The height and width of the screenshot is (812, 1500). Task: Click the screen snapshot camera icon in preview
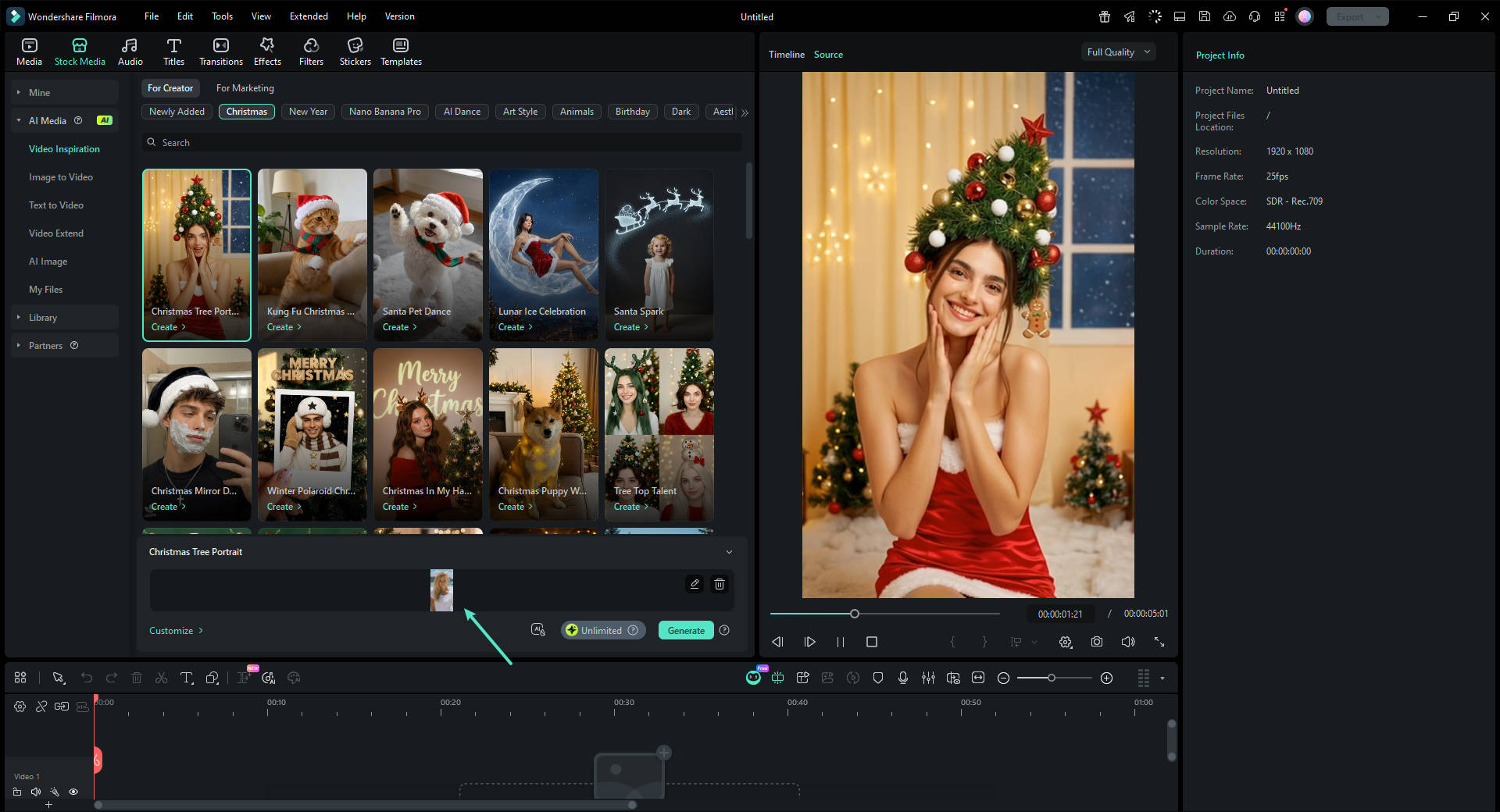1096,642
